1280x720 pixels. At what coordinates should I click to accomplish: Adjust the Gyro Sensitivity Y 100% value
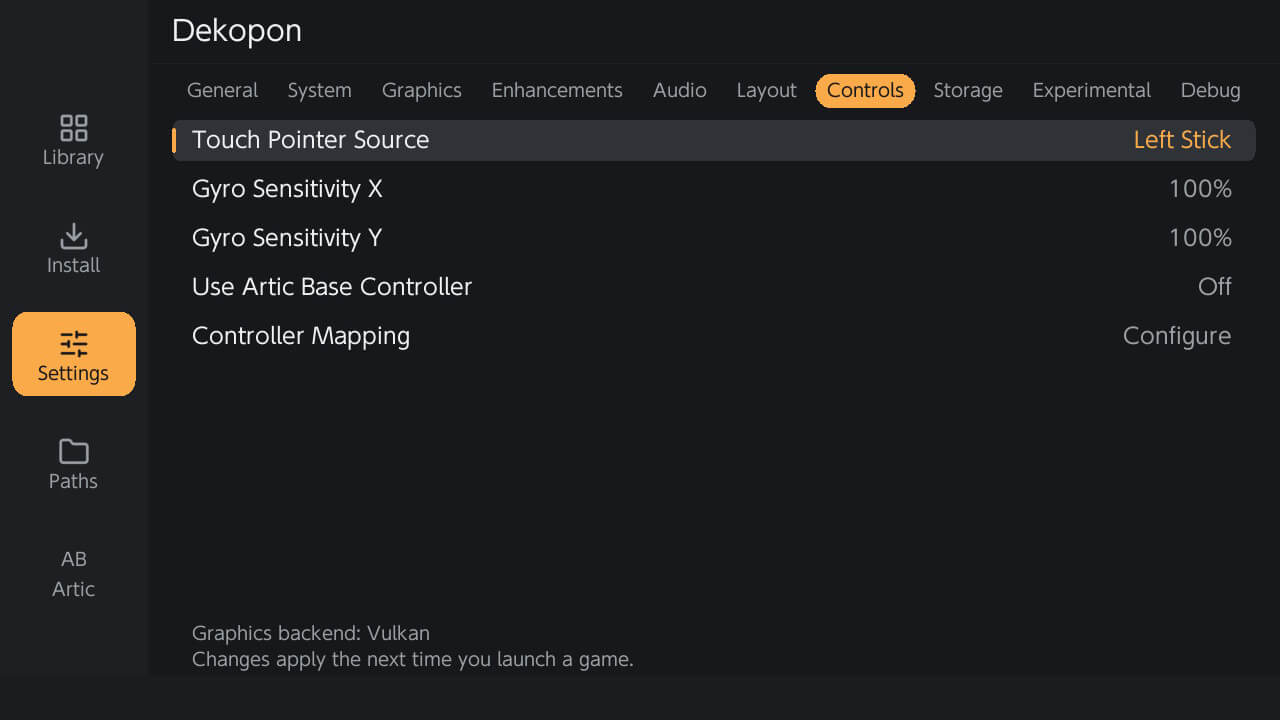1200,238
